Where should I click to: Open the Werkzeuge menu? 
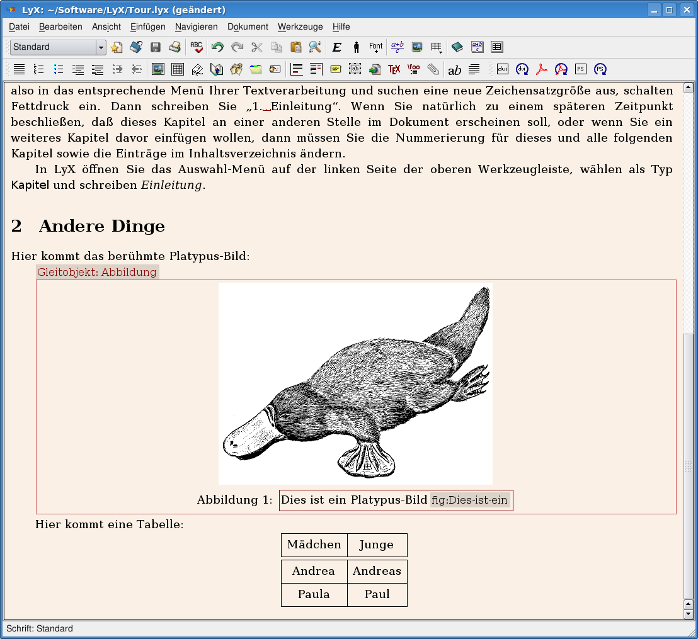pyautogui.click(x=300, y=27)
